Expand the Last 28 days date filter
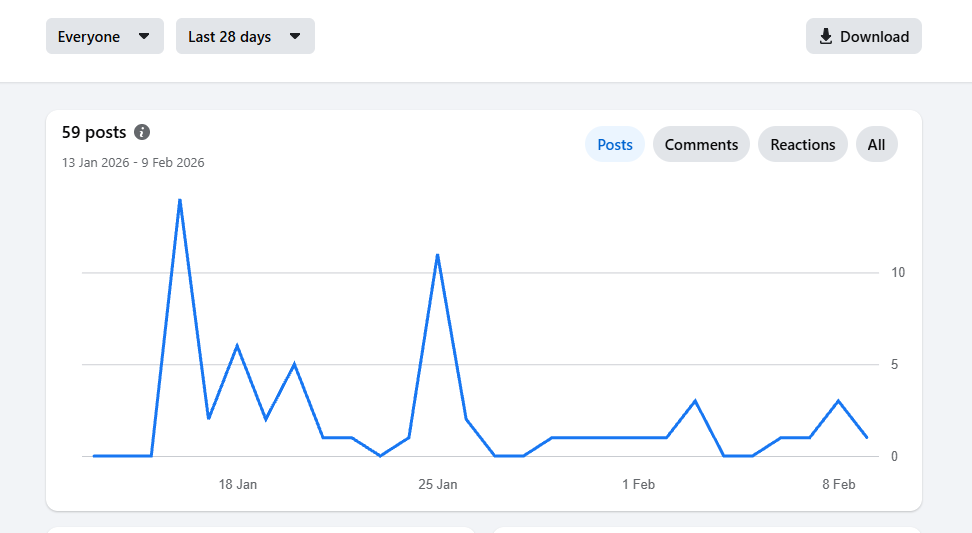This screenshot has width=972, height=533. [244, 37]
